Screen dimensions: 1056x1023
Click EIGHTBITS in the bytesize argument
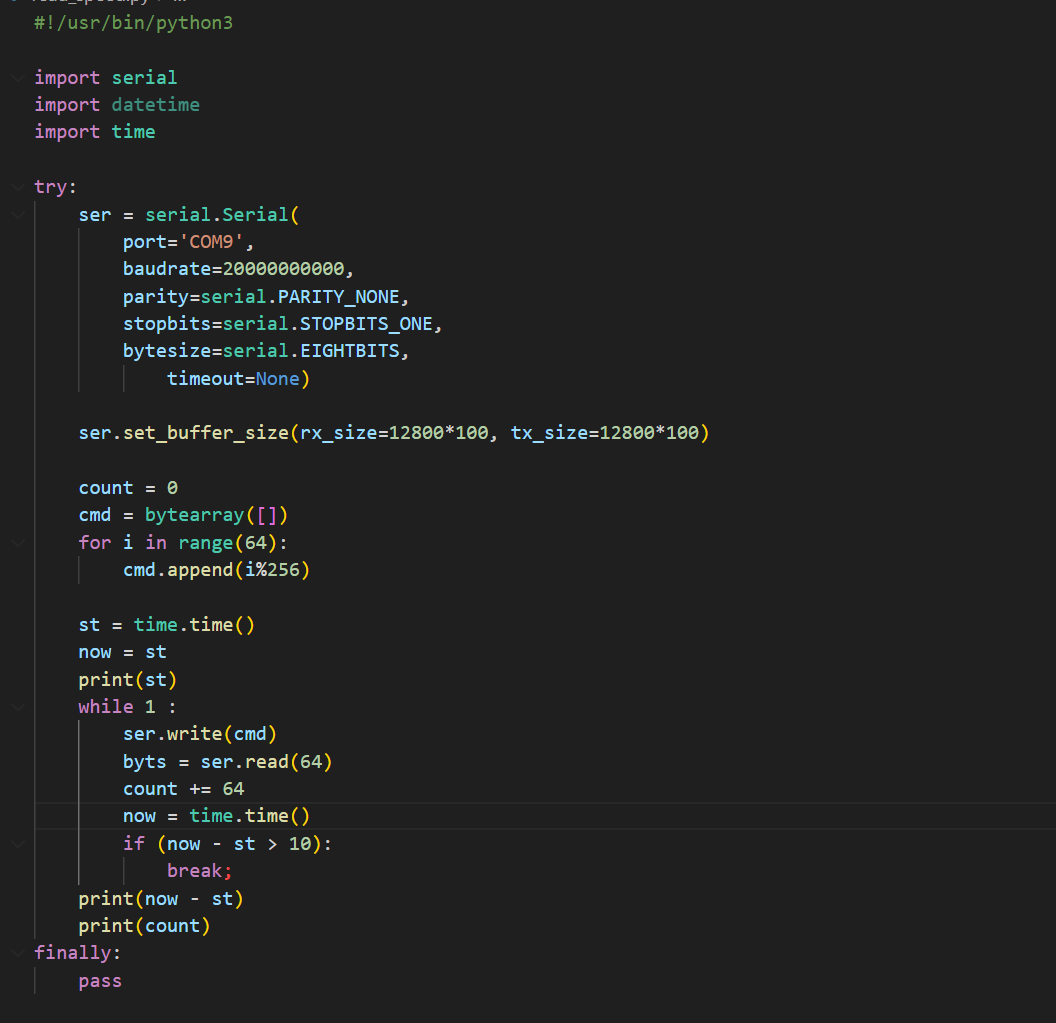tap(350, 351)
